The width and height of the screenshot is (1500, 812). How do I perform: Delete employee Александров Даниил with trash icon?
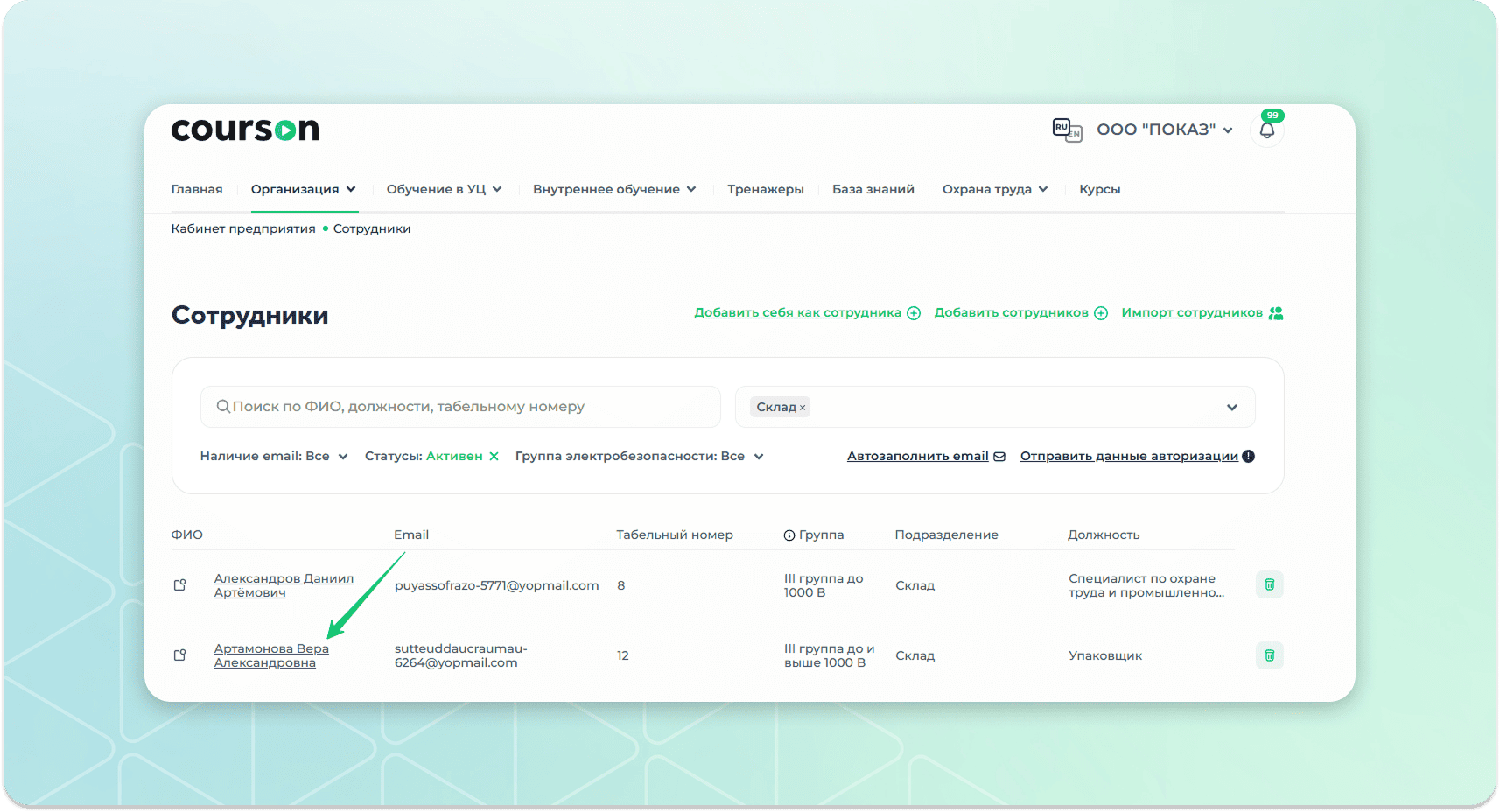click(1269, 584)
